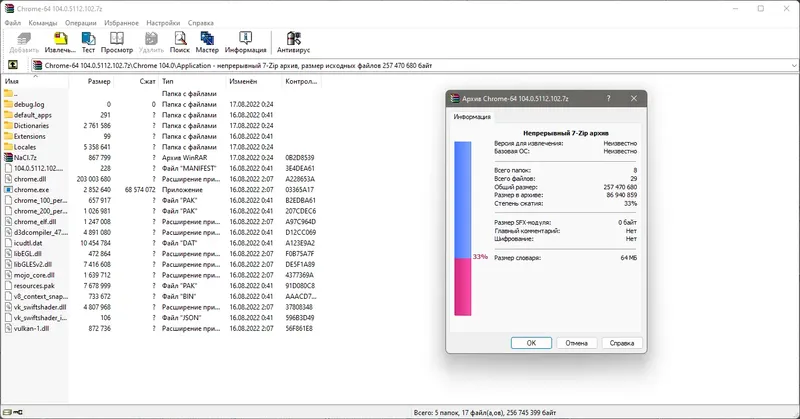Sort by the Контрол... column header
Viewport: 800px width, 419px height.
pos(301,81)
